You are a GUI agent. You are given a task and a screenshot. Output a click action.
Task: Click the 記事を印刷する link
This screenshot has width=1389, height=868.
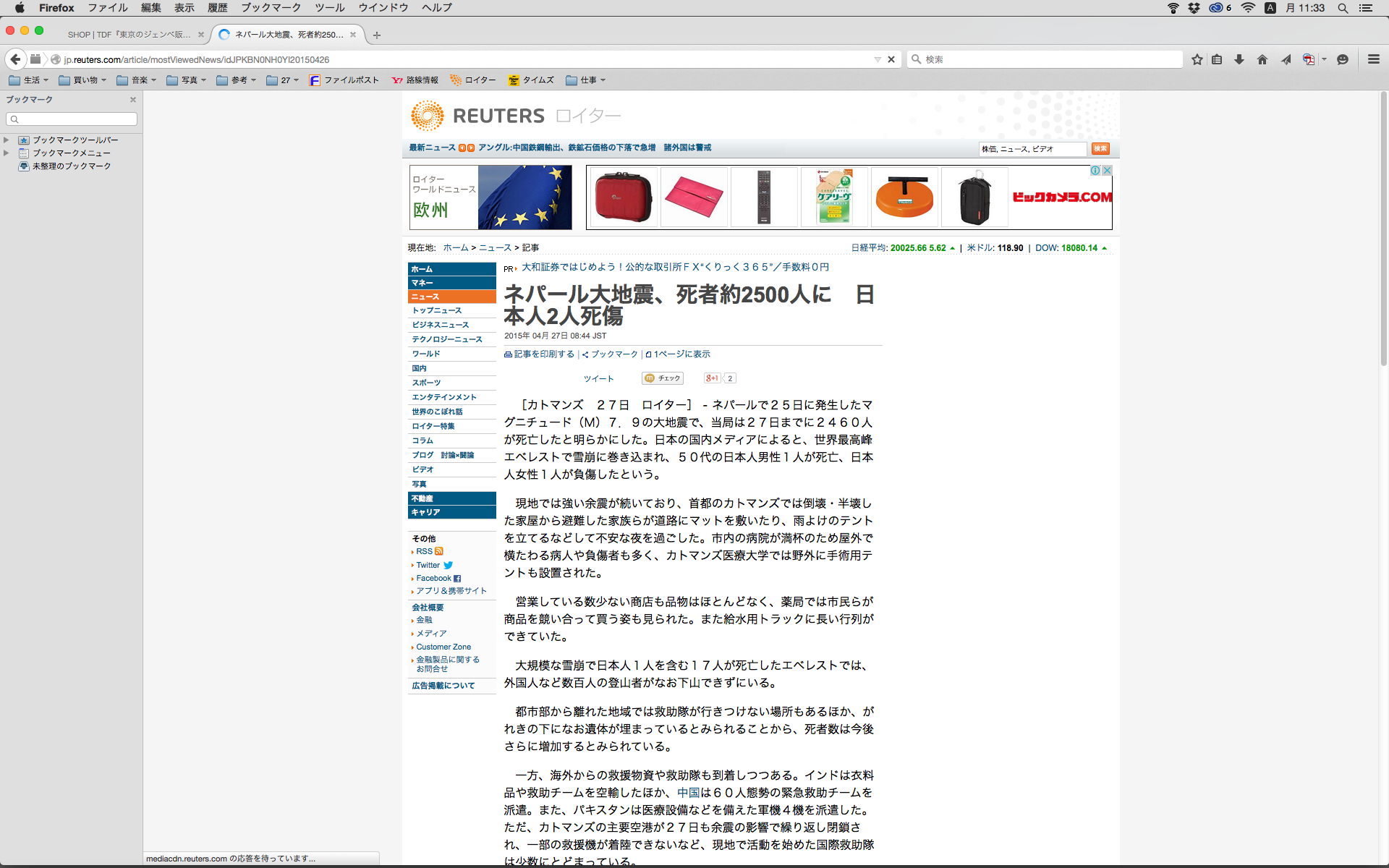[543, 354]
